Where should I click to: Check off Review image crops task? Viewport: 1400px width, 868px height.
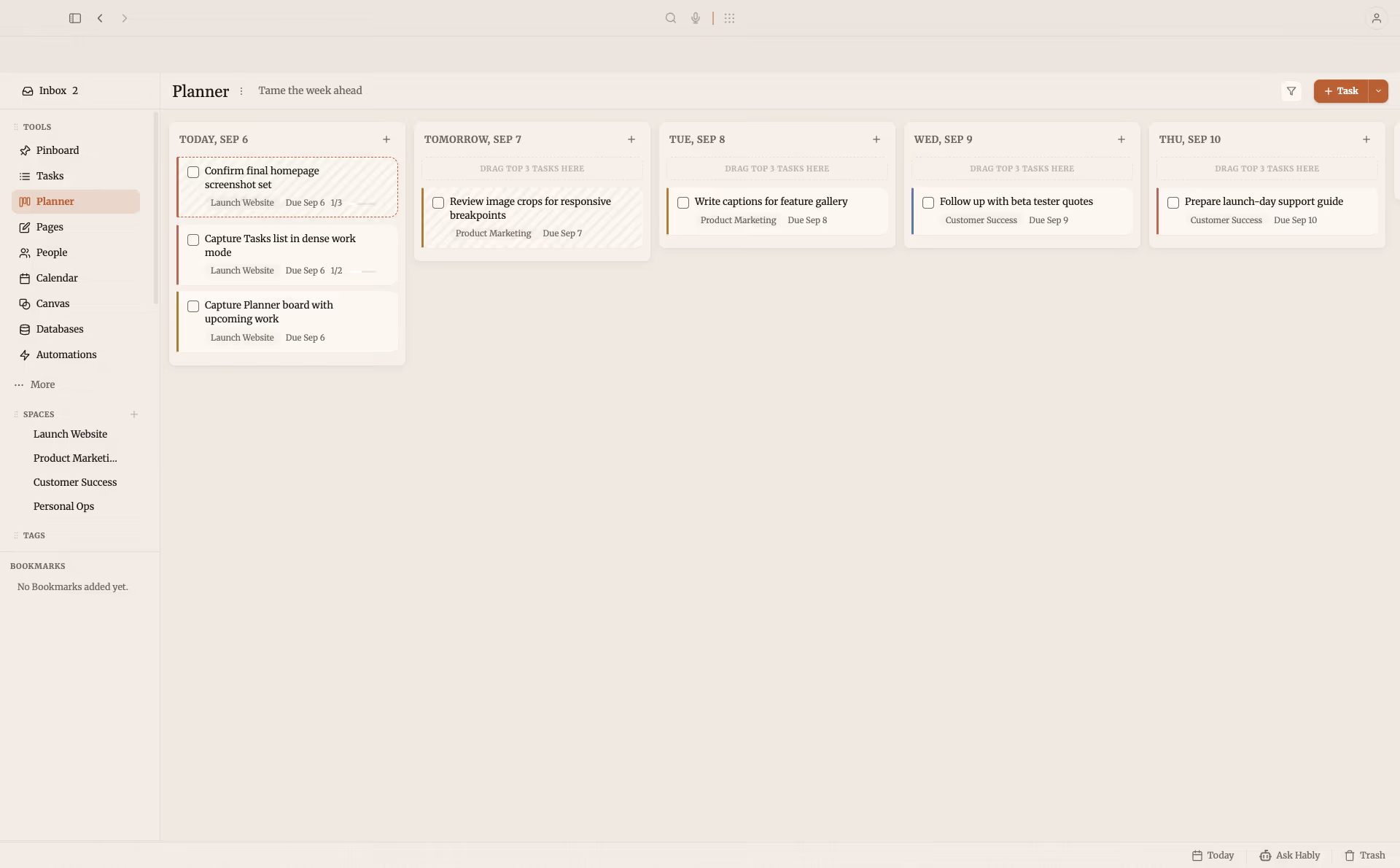(438, 203)
